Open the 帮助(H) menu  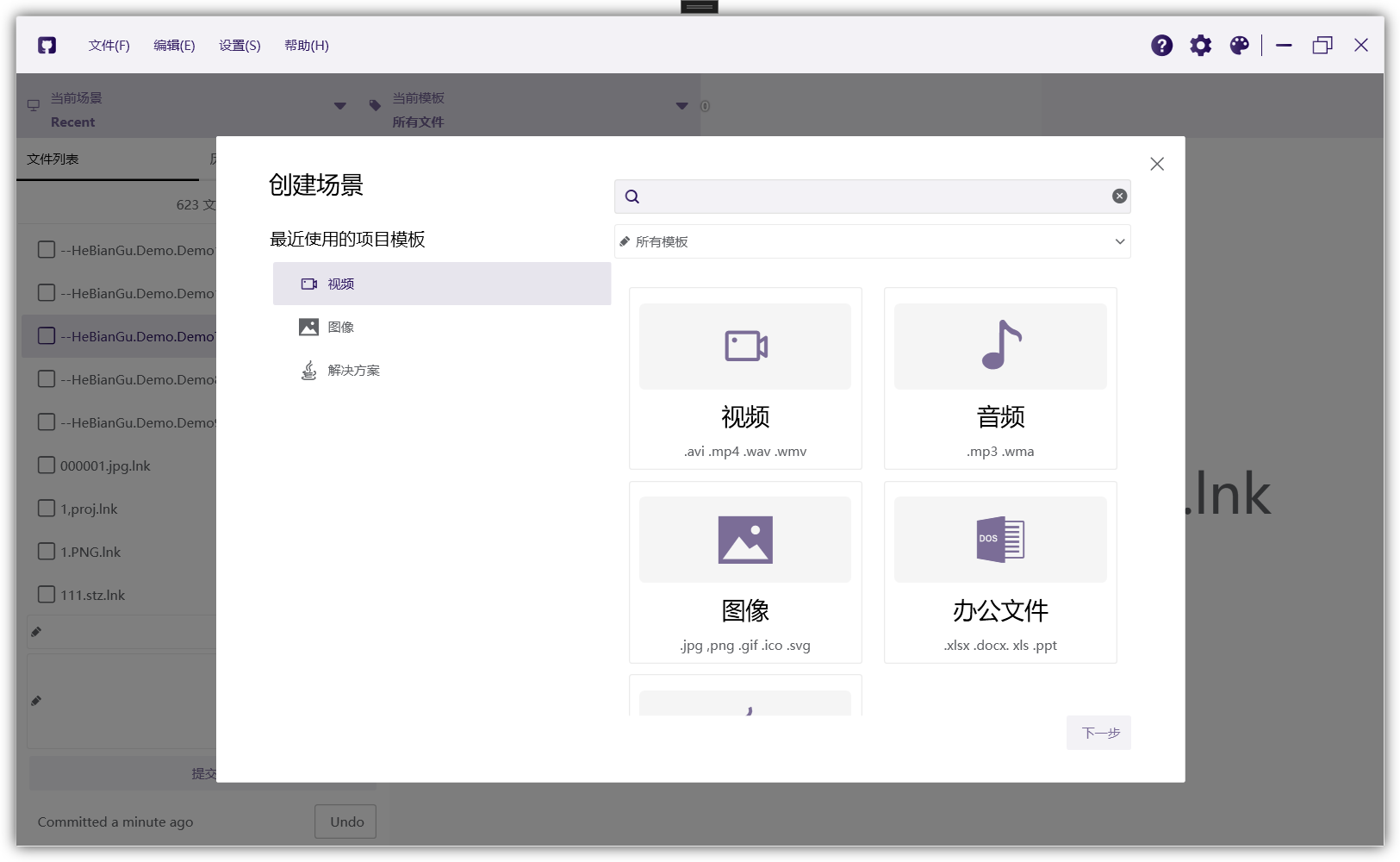click(307, 46)
